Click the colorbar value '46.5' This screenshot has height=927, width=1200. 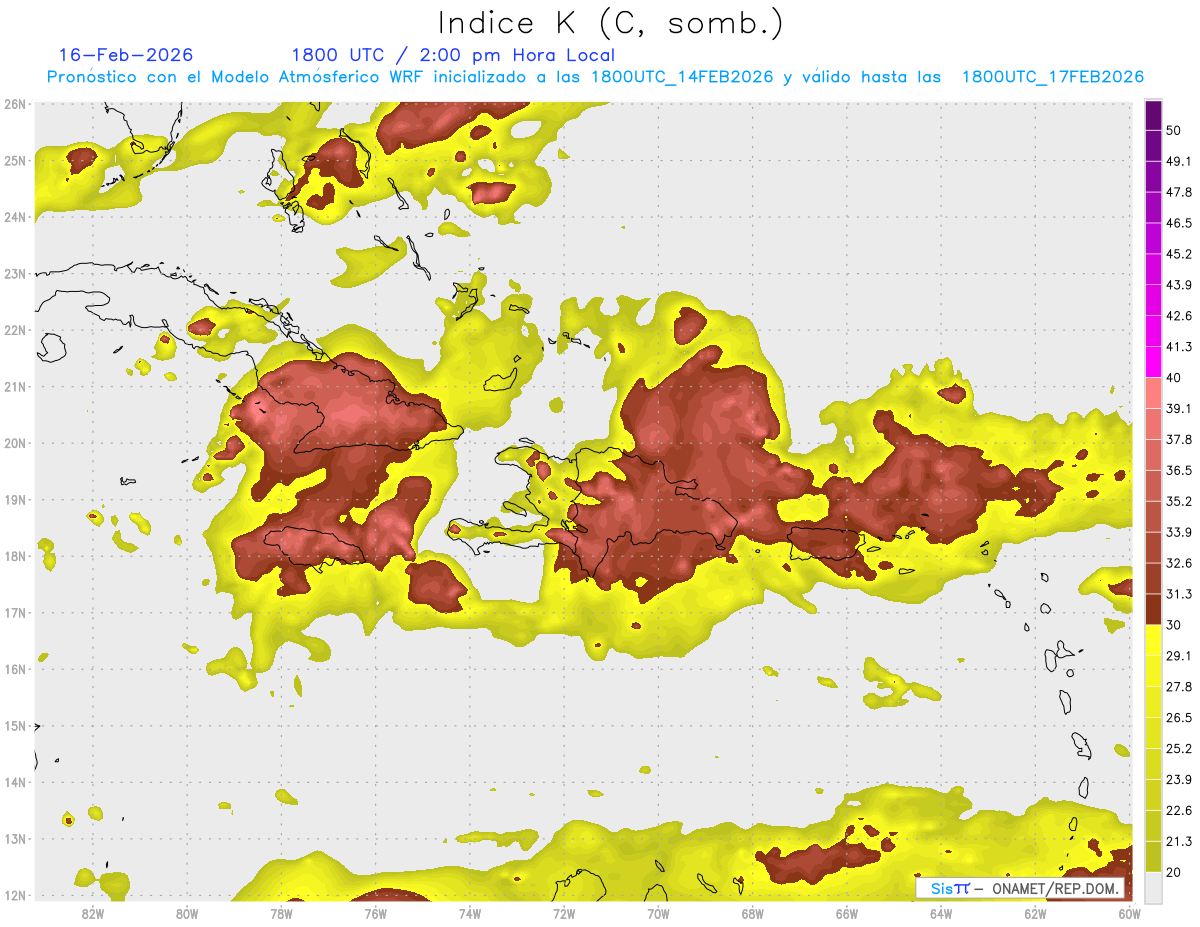pyautogui.click(x=1179, y=223)
